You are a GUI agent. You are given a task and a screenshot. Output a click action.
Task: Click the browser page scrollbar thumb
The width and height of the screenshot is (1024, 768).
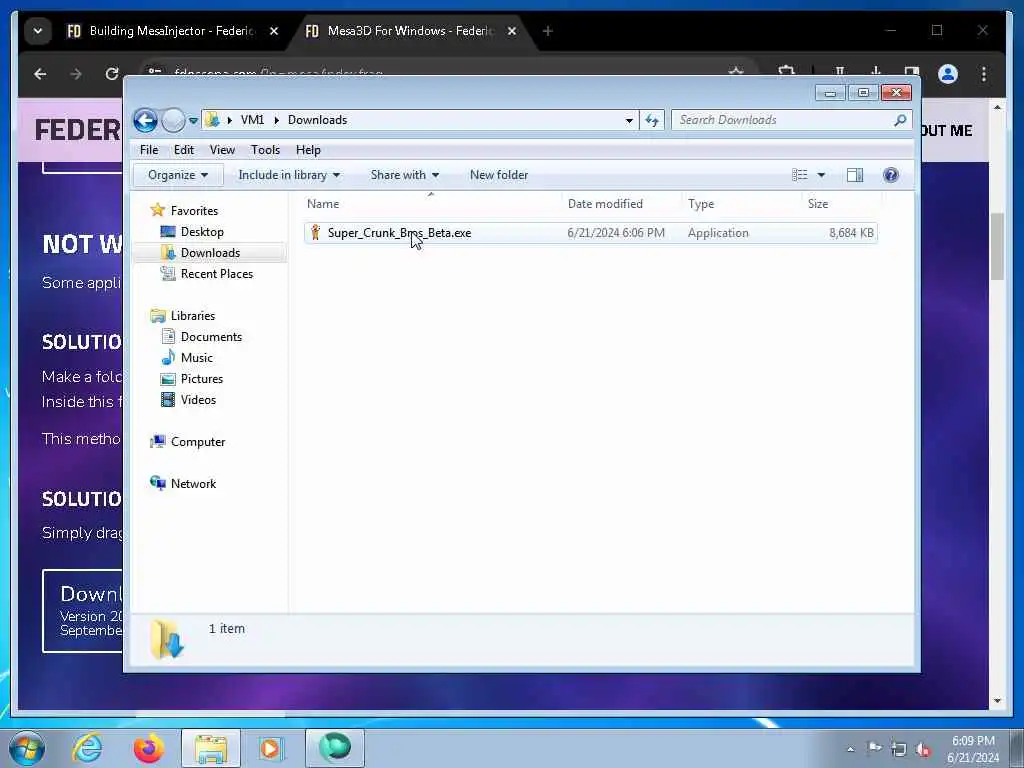pos(997,246)
